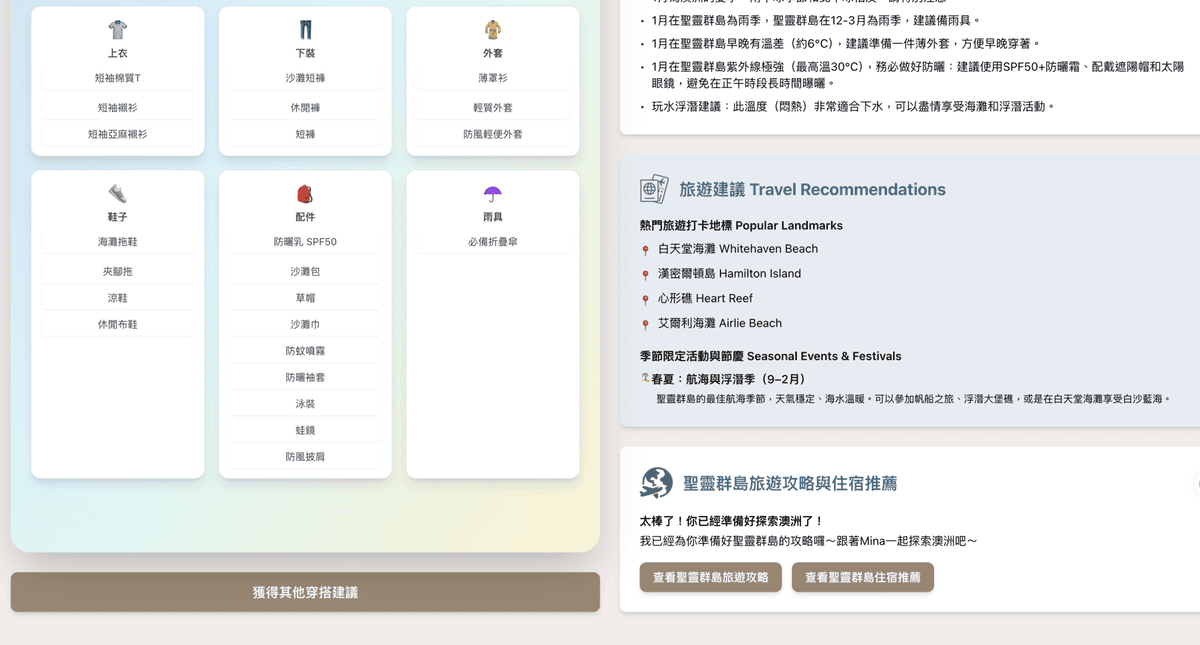Select 短袖亞麻襯衫 item
The height and width of the screenshot is (645, 1200).
pyautogui.click(x=118, y=134)
